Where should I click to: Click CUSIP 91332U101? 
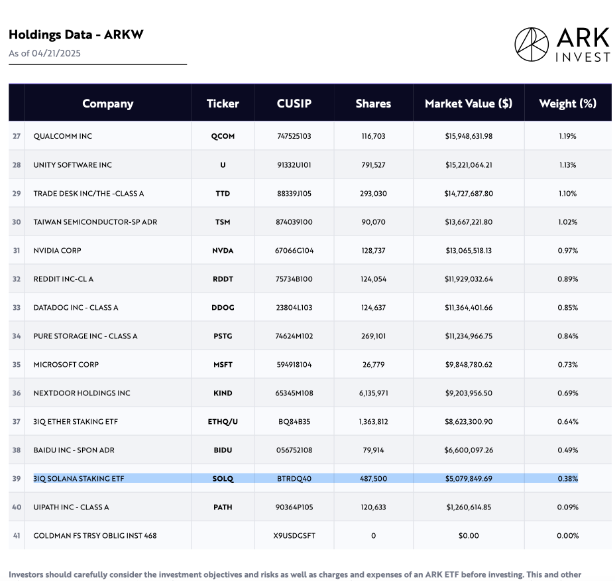pyautogui.click(x=294, y=165)
